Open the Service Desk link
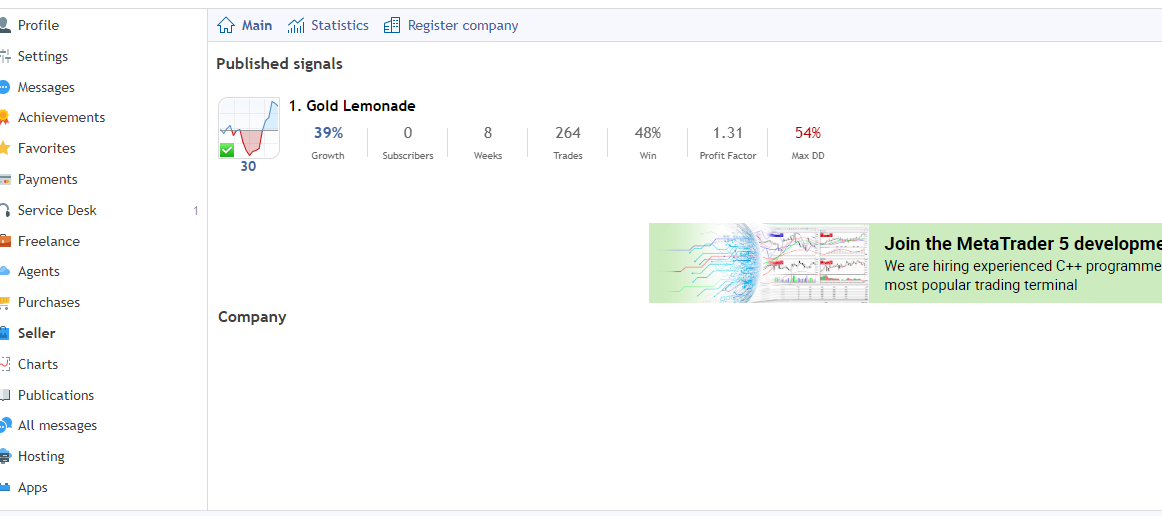 tap(57, 210)
